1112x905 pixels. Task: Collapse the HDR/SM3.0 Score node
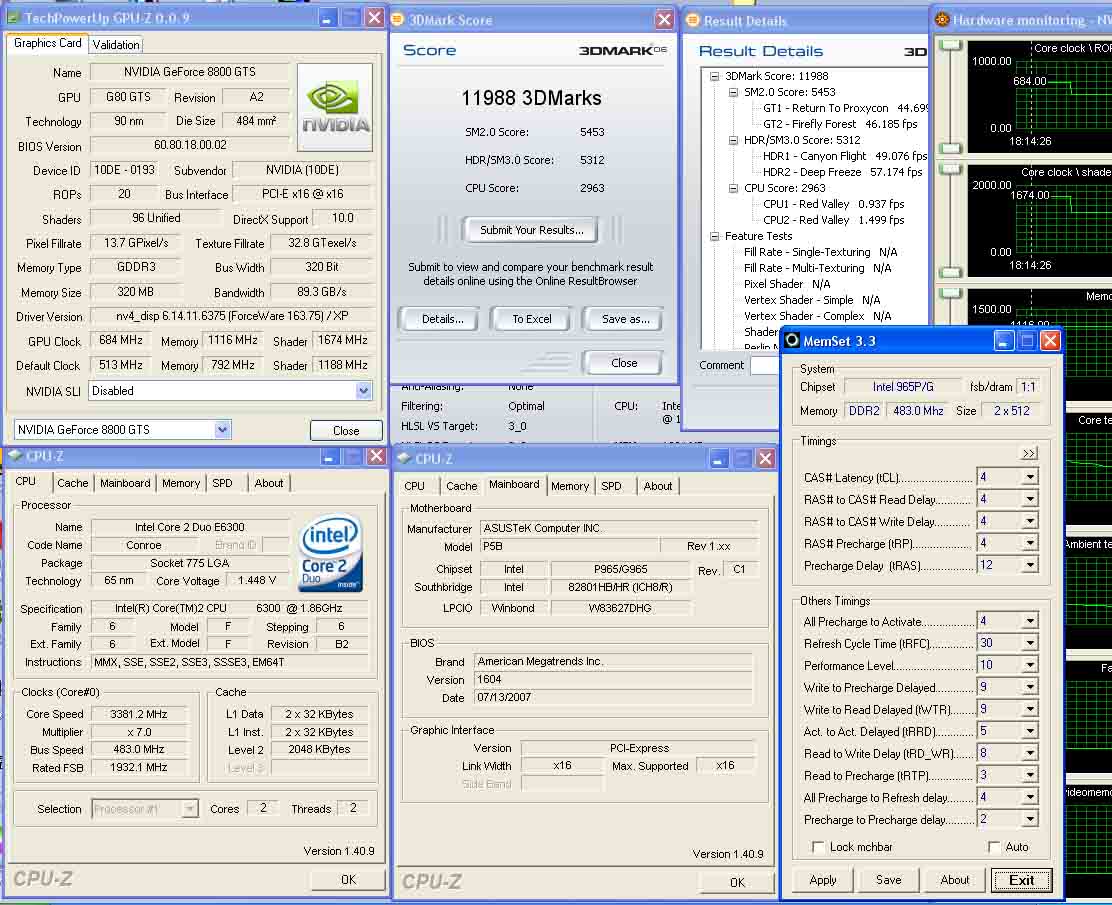733,140
